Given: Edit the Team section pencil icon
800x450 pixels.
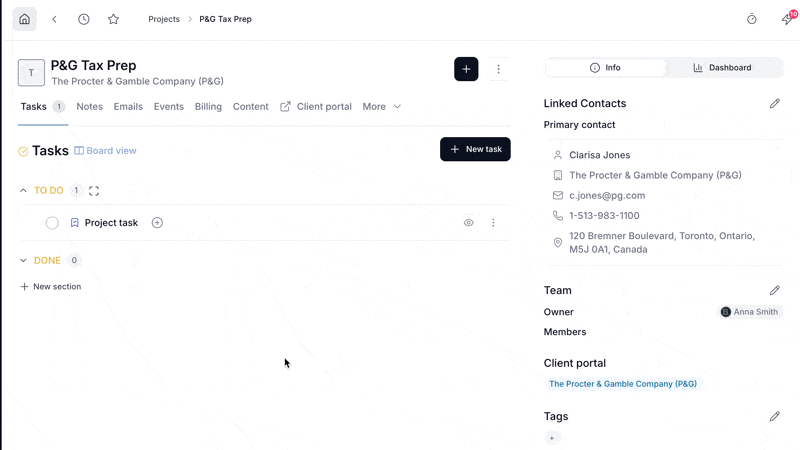Looking at the screenshot, I should (774, 290).
